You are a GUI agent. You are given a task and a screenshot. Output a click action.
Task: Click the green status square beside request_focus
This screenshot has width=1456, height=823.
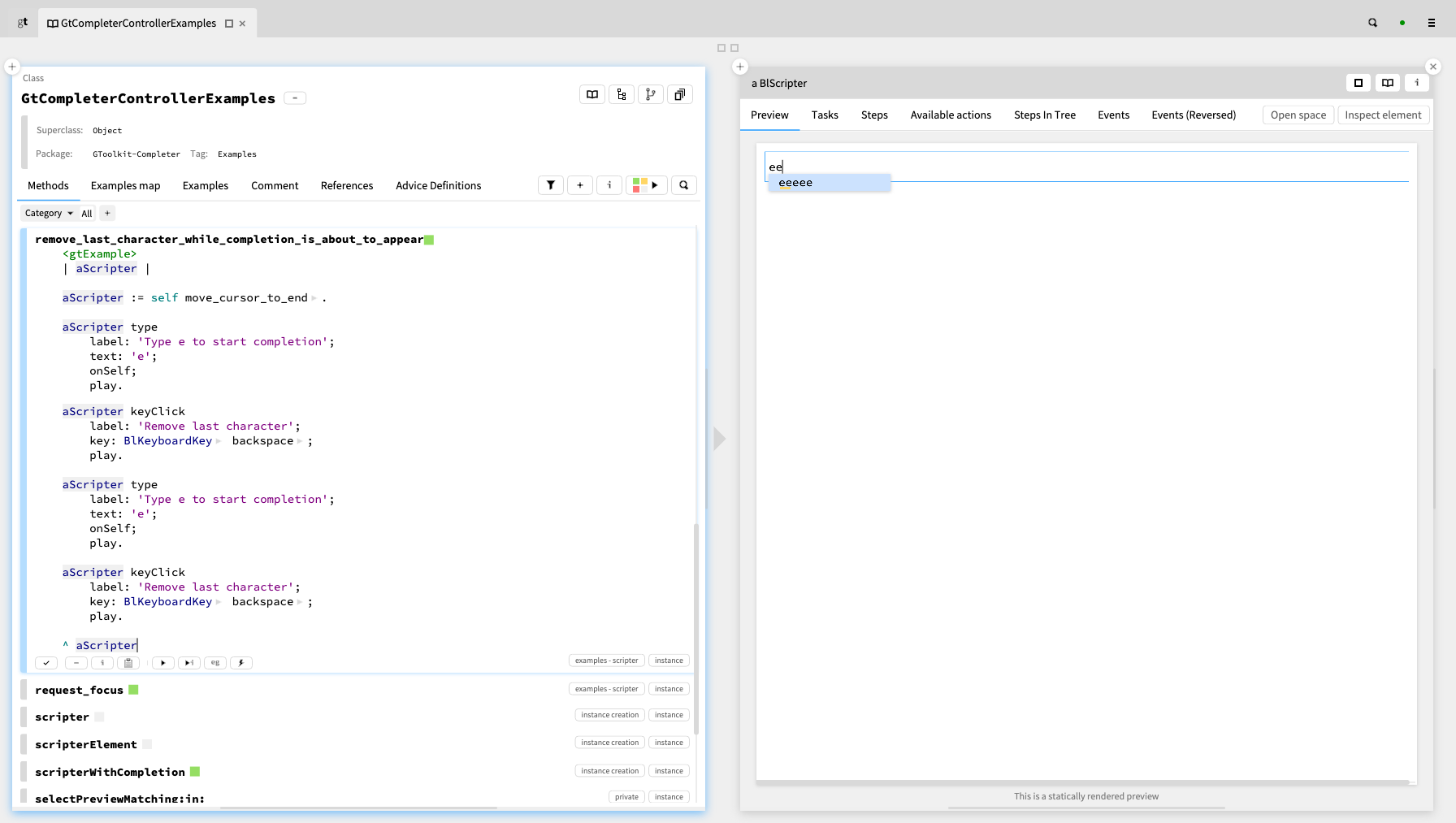click(x=133, y=690)
